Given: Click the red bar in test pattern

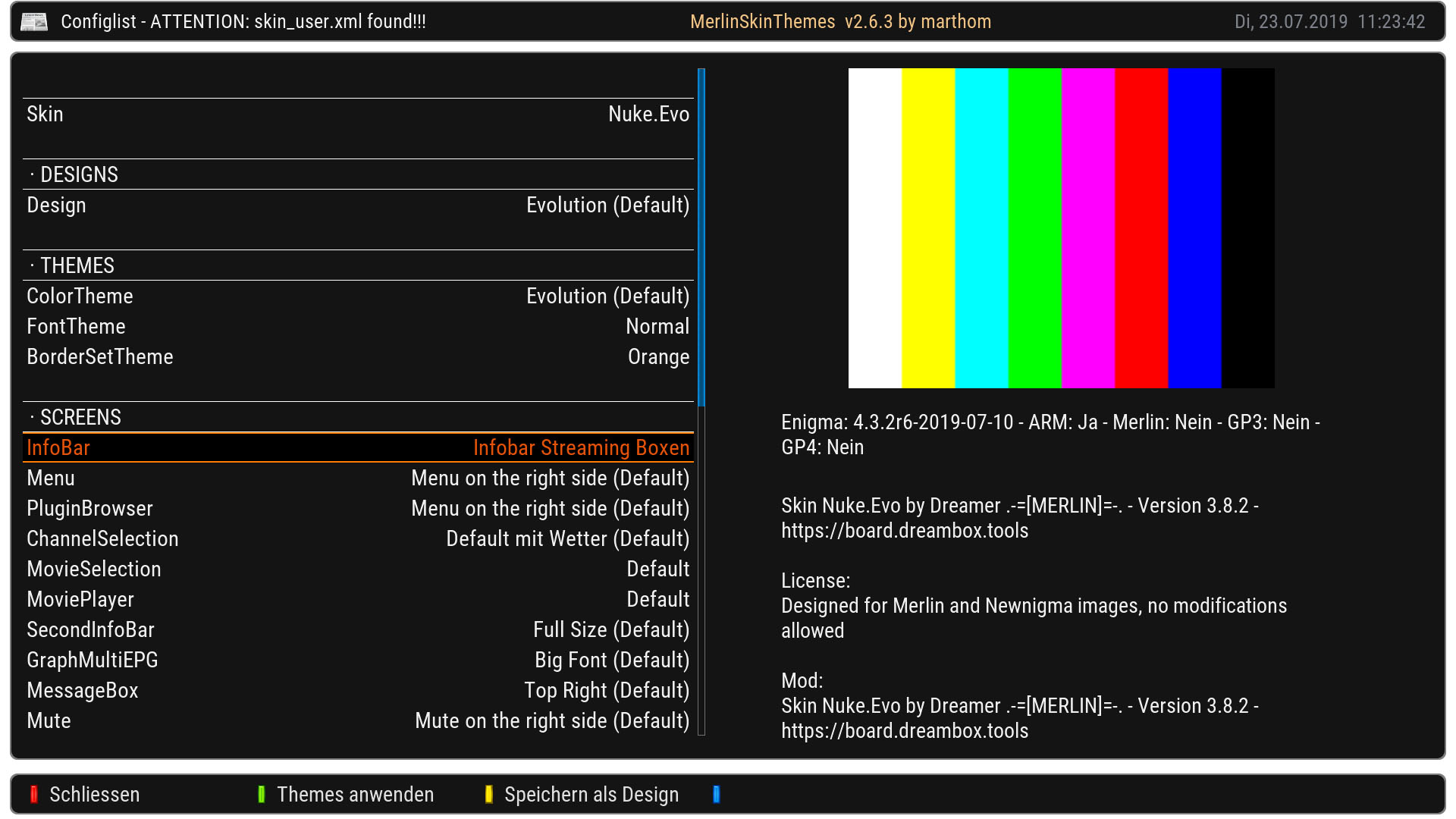Looking at the screenshot, I should (1141, 227).
